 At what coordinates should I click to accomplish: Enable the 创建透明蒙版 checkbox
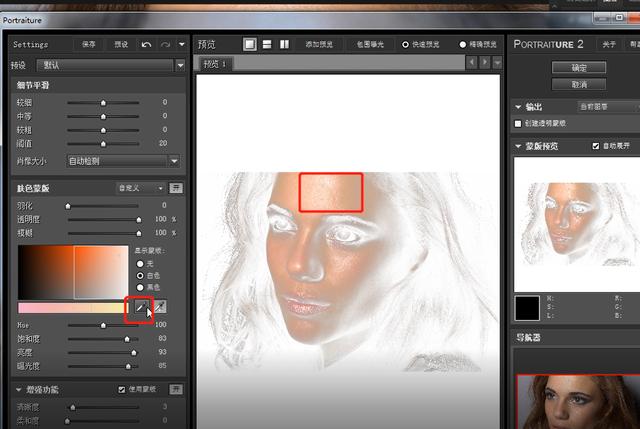pyautogui.click(x=518, y=123)
